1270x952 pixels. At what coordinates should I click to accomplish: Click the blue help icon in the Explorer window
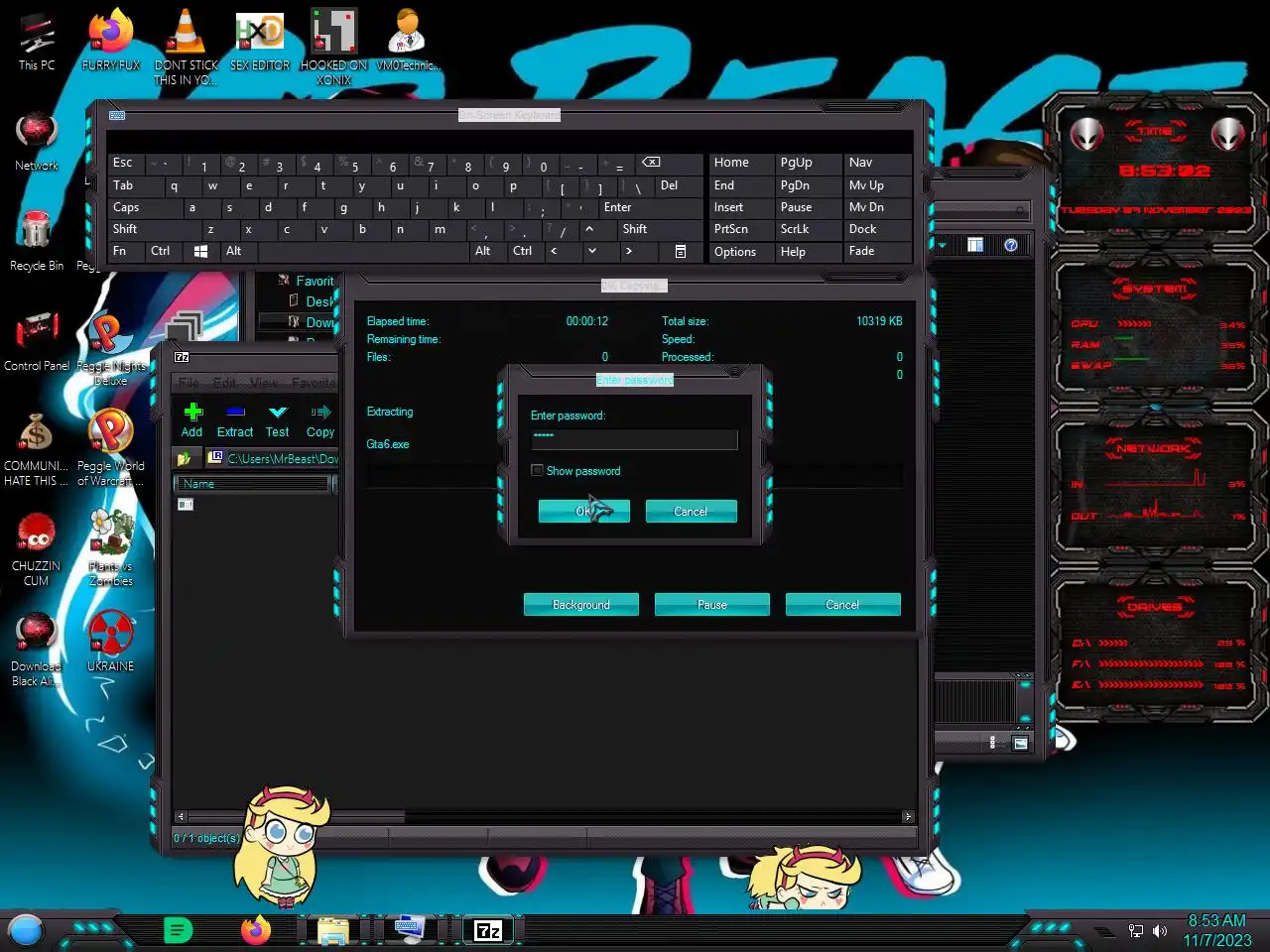coord(1011,245)
